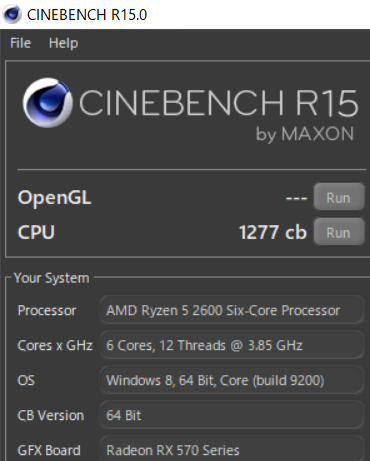Click the Cores x GHz field with 6 Cores
This screenshot has height=461, width=370.
pos(232,345)
